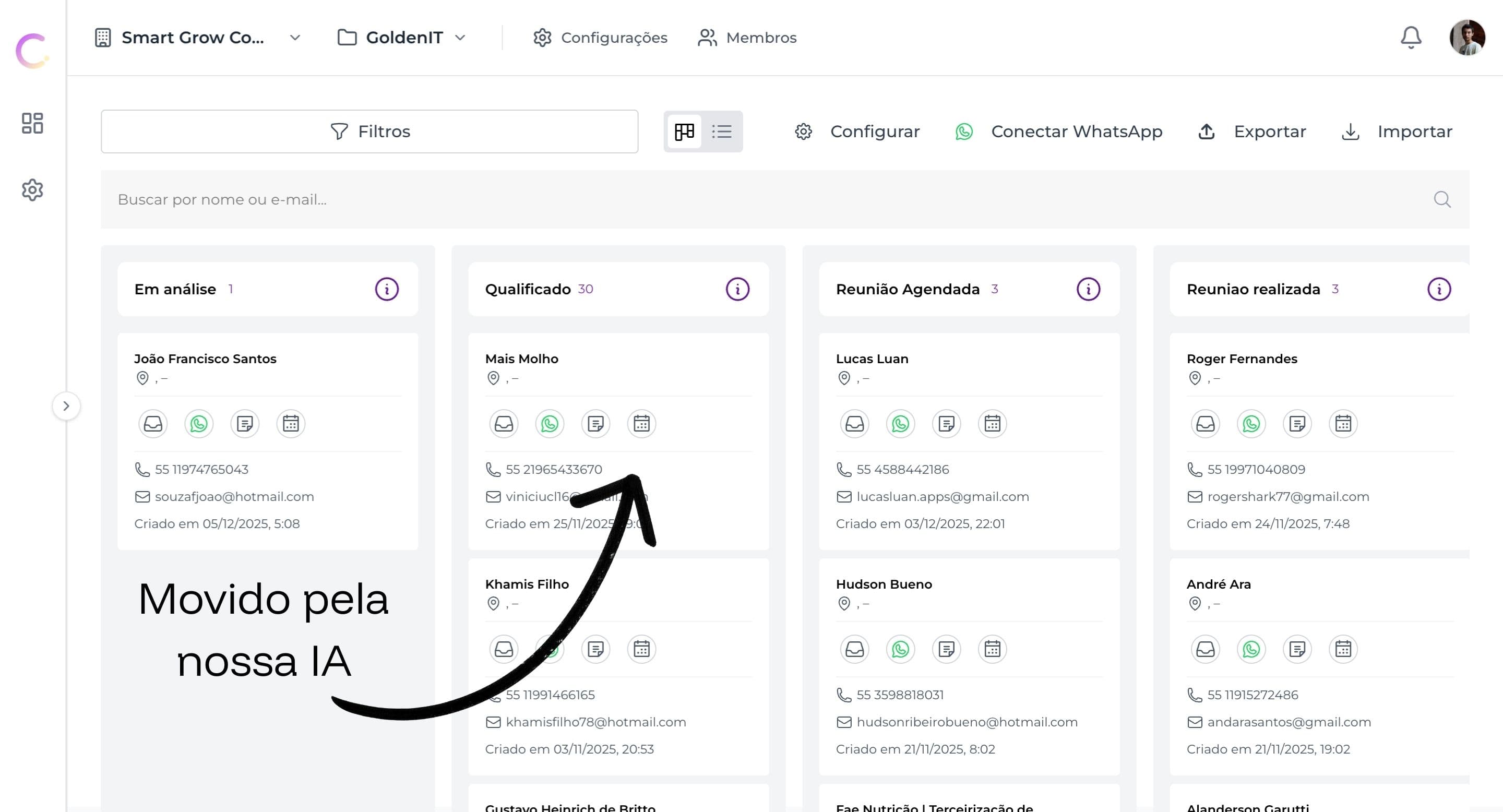Switch to list view
Viewport: 1503px width, 812px height.
pyautogui.click(x=721, y=132)
